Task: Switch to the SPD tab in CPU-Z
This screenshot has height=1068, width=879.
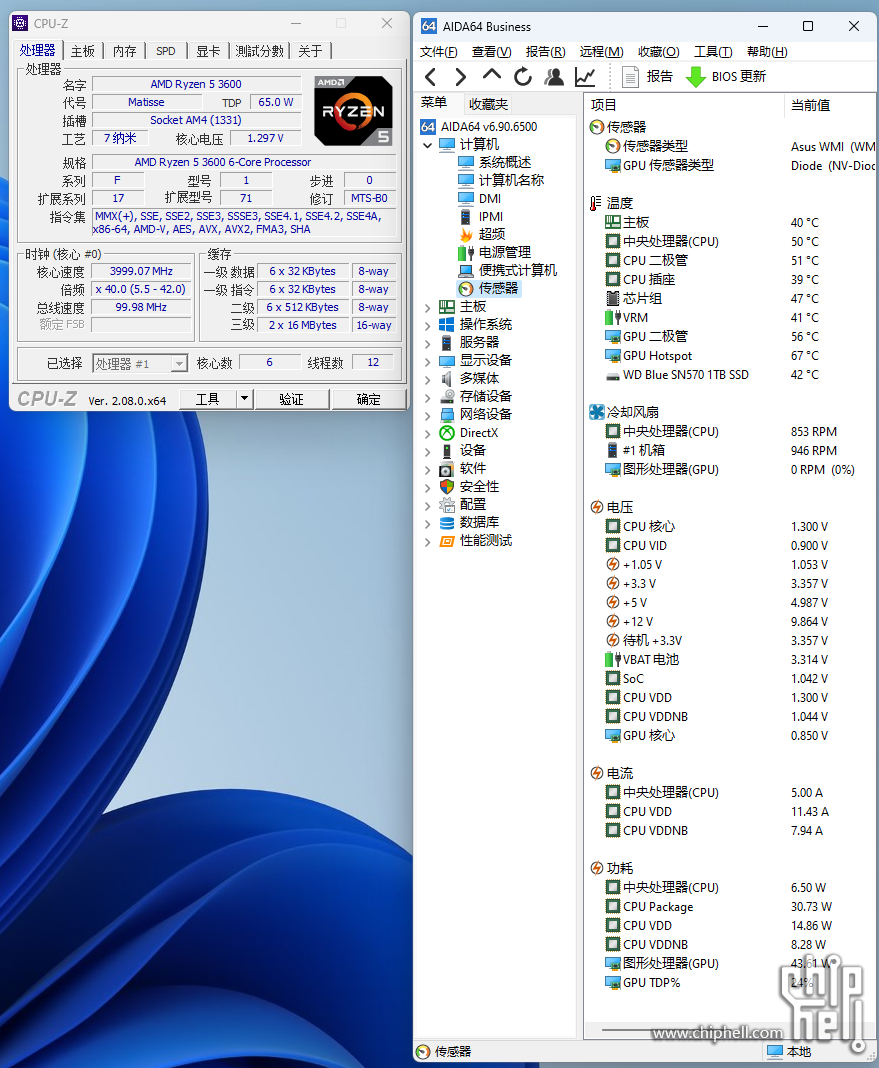Action: click(165, 51)
